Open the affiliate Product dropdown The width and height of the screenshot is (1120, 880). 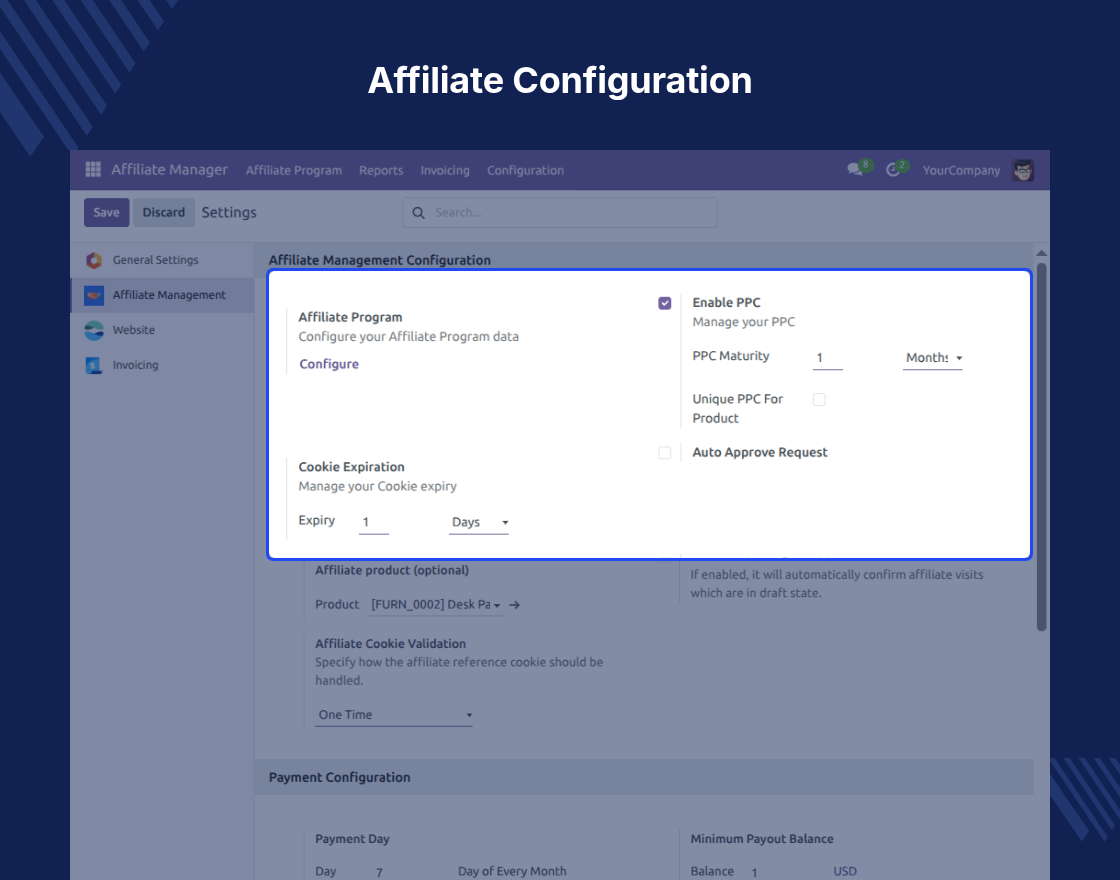click(435, 605)
